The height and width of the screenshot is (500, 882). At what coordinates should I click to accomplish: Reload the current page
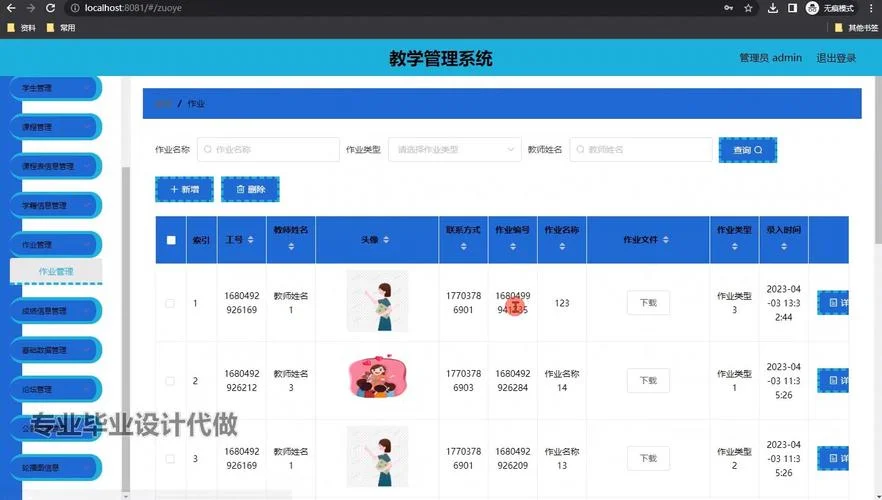tap(50, 8)
